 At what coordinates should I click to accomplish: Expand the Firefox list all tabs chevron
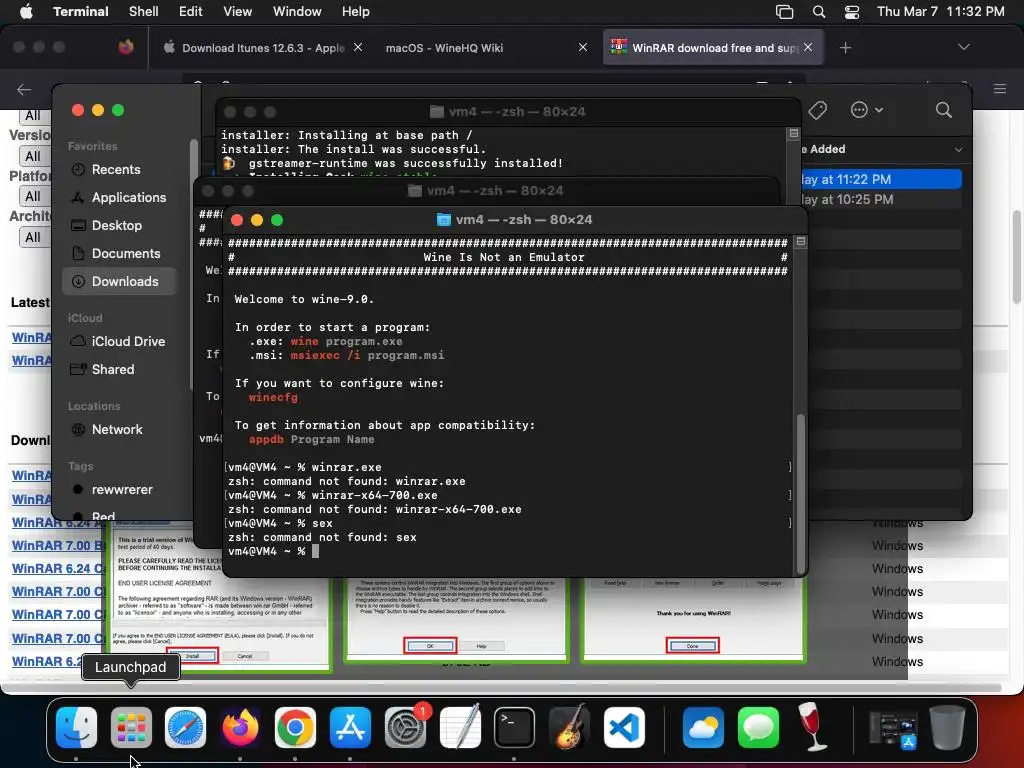click(x=963, y=47)
